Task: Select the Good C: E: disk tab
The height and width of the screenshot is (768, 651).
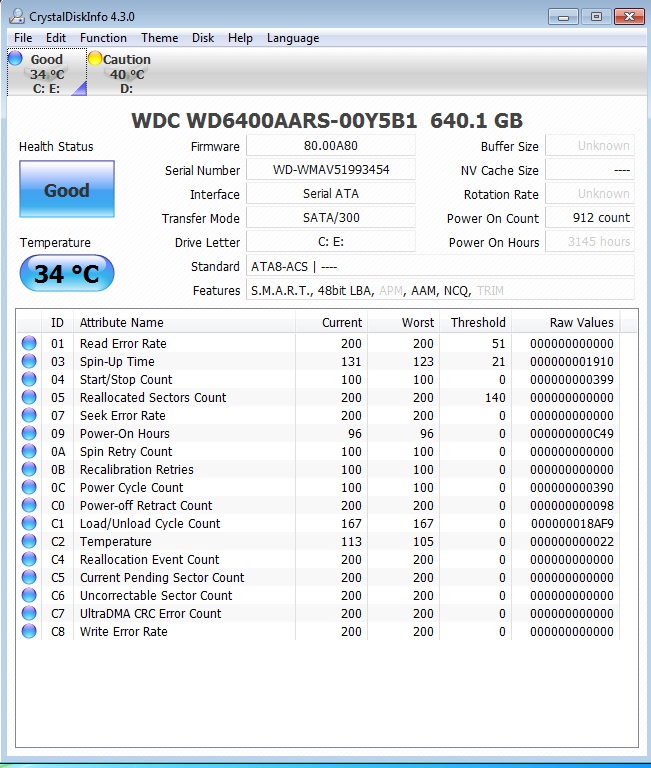Action: click(47, 72)
